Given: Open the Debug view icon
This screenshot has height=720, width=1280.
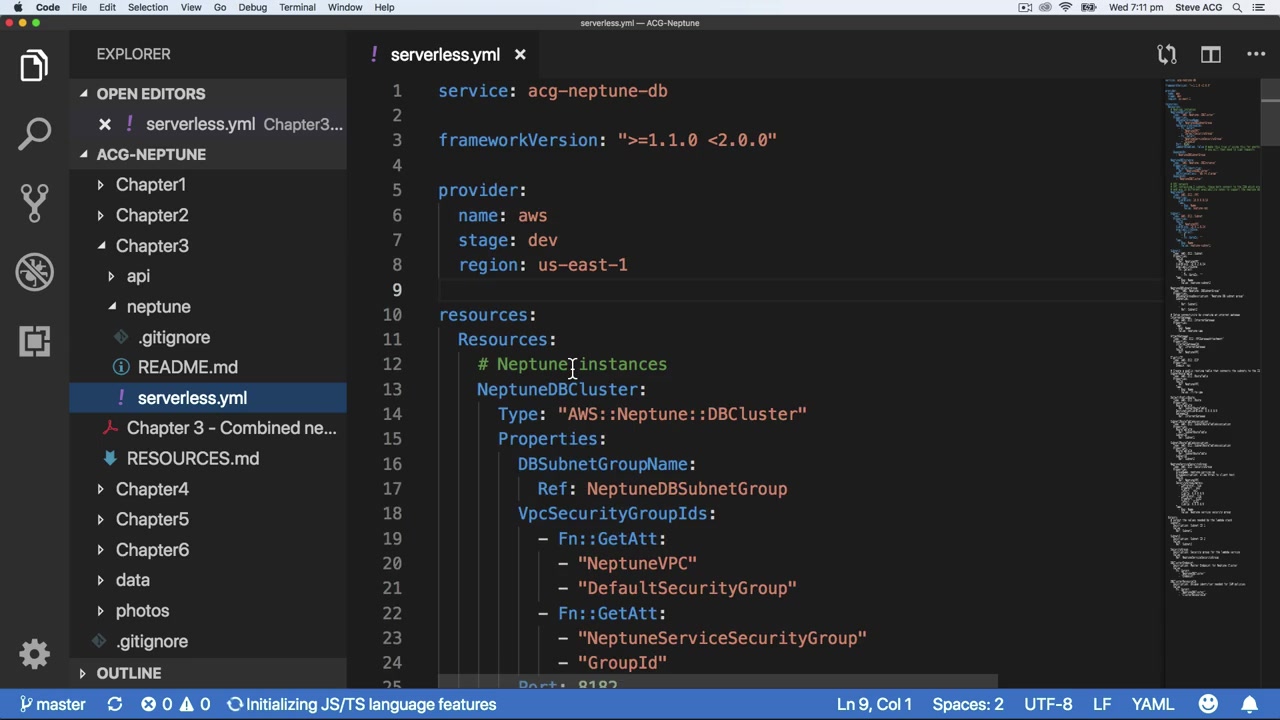Looking at the screenshot, I should (x=34, y=272).
